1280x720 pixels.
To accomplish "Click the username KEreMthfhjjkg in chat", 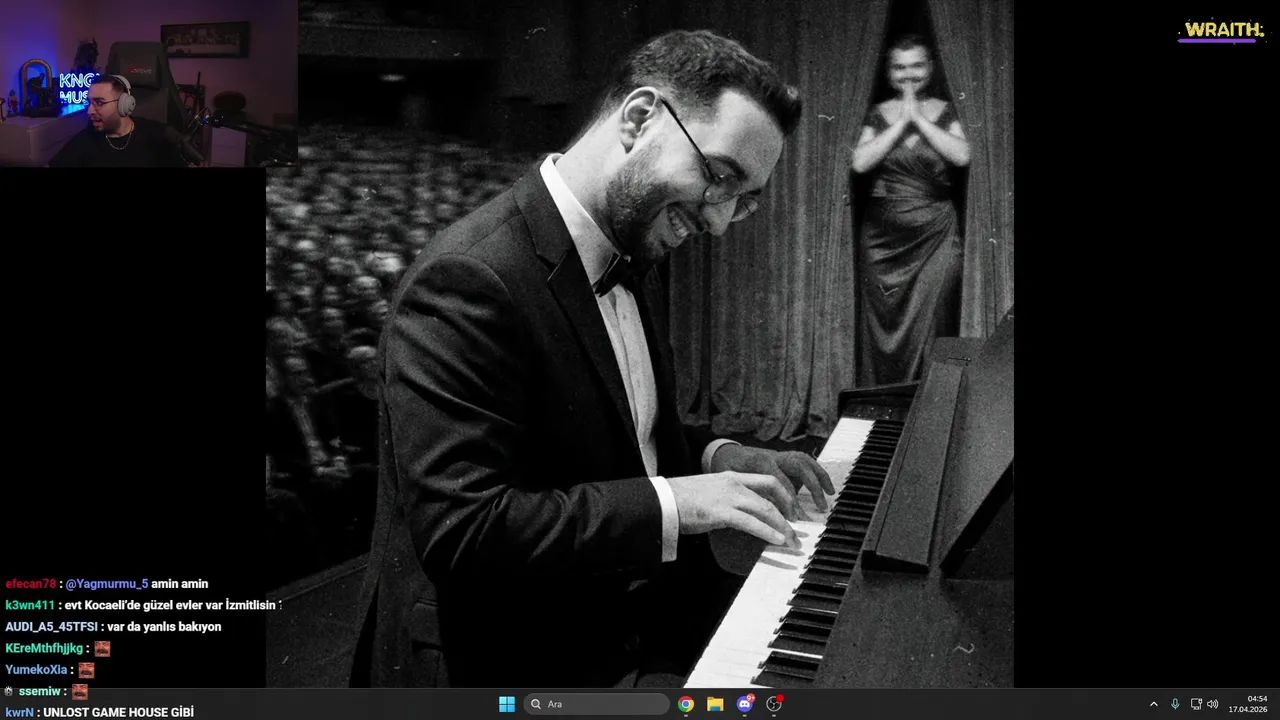I will (44, 648).
